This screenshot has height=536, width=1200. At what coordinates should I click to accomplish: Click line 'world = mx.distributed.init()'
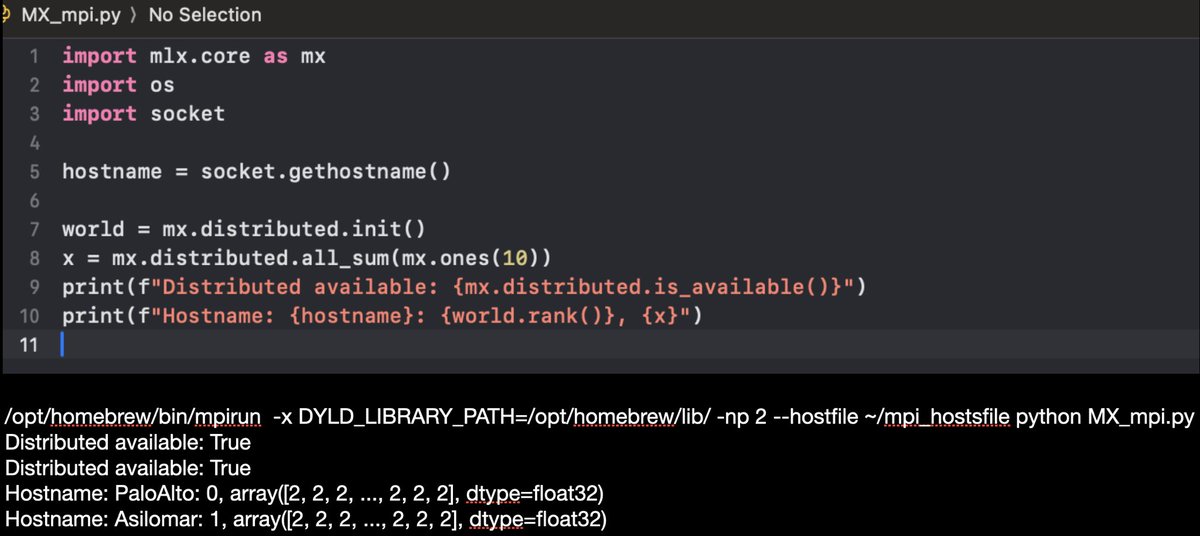pos(244,230)
